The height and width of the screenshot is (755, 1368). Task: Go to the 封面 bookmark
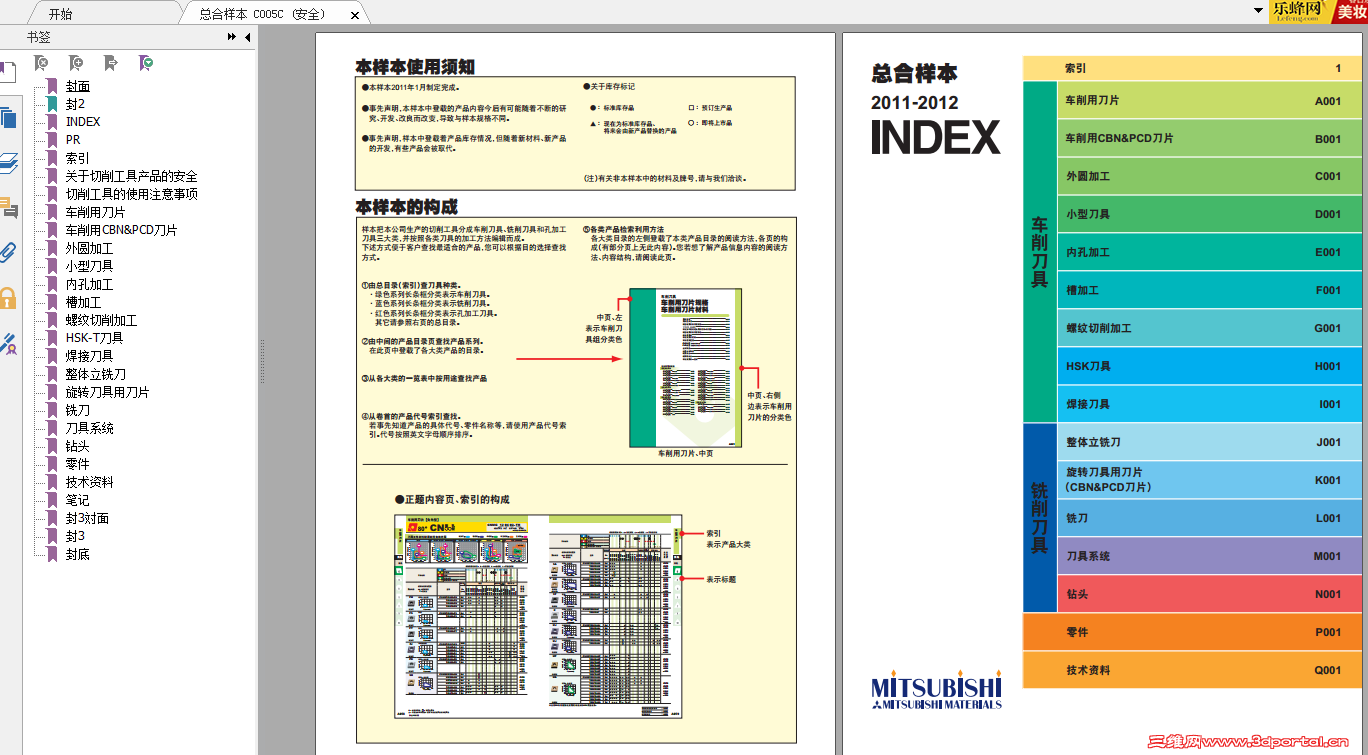(x=78, y=86)
